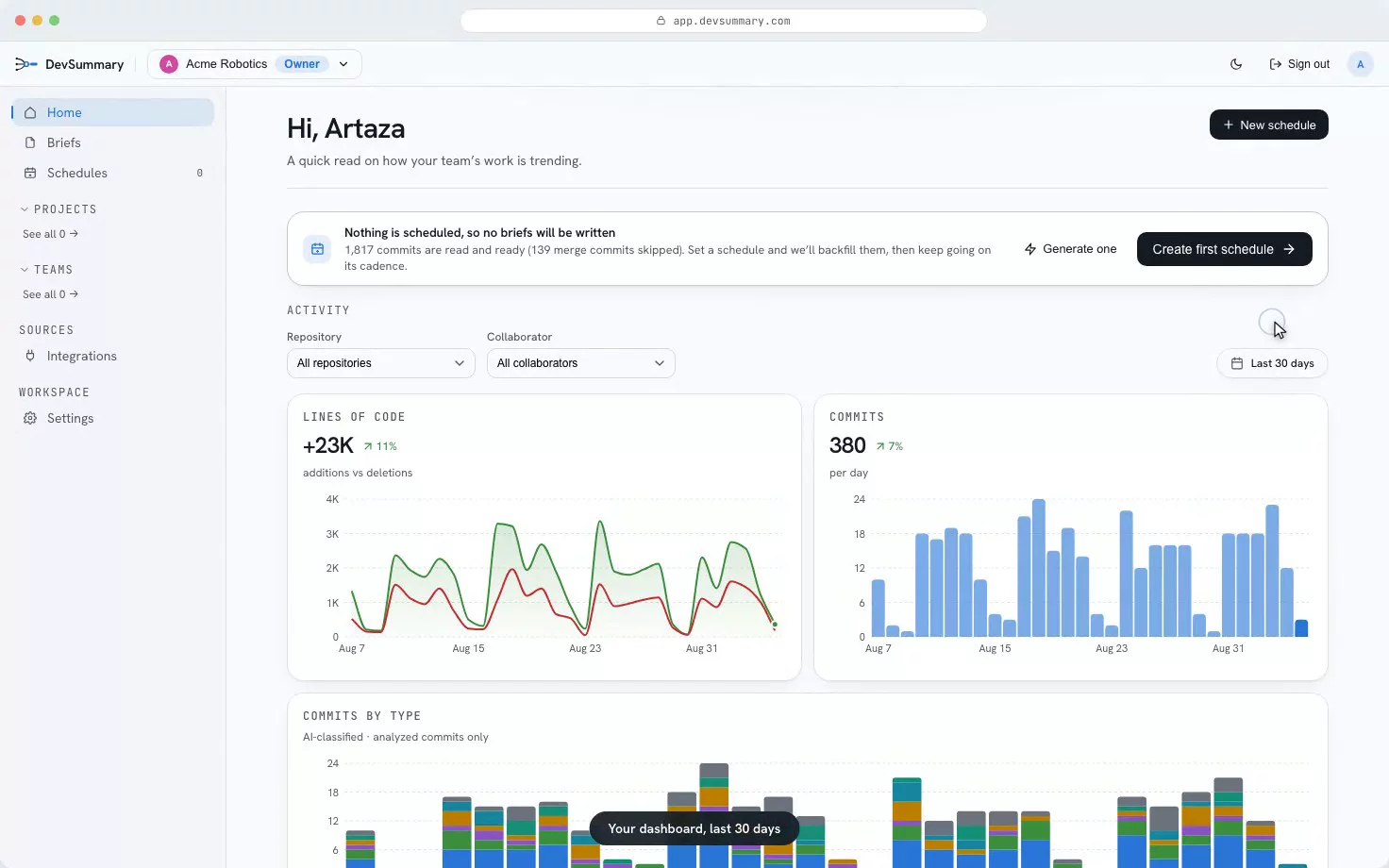Click the Briefs document icon
1389x868 pixels.
30,142
